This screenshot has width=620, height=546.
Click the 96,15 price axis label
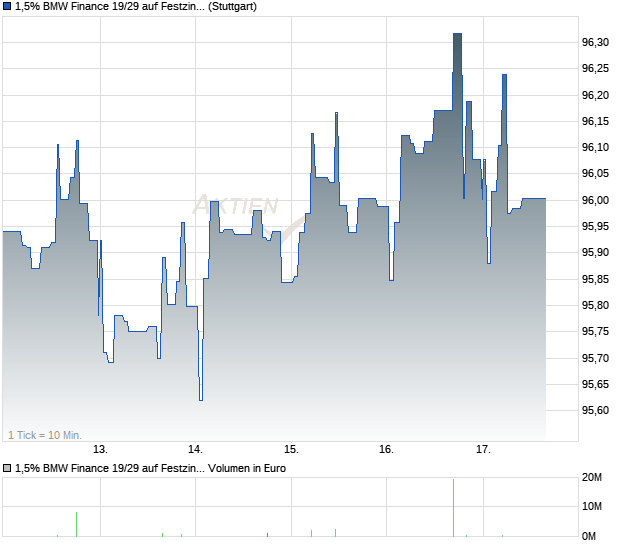pyautogui.click(x=595, y=121)
